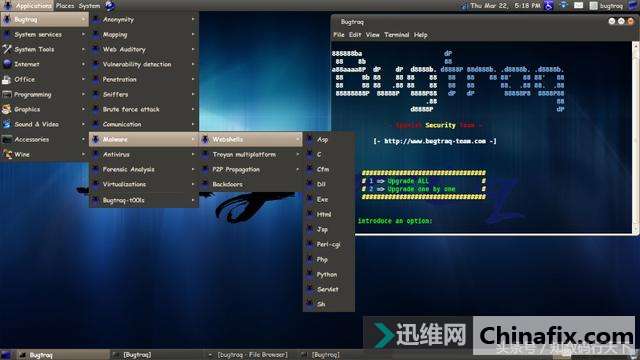The height and width of the screenshot is (360, 640).
Task: Expand the Troyan multiplatform submenu arrow
Action: (x=298, y=154)
